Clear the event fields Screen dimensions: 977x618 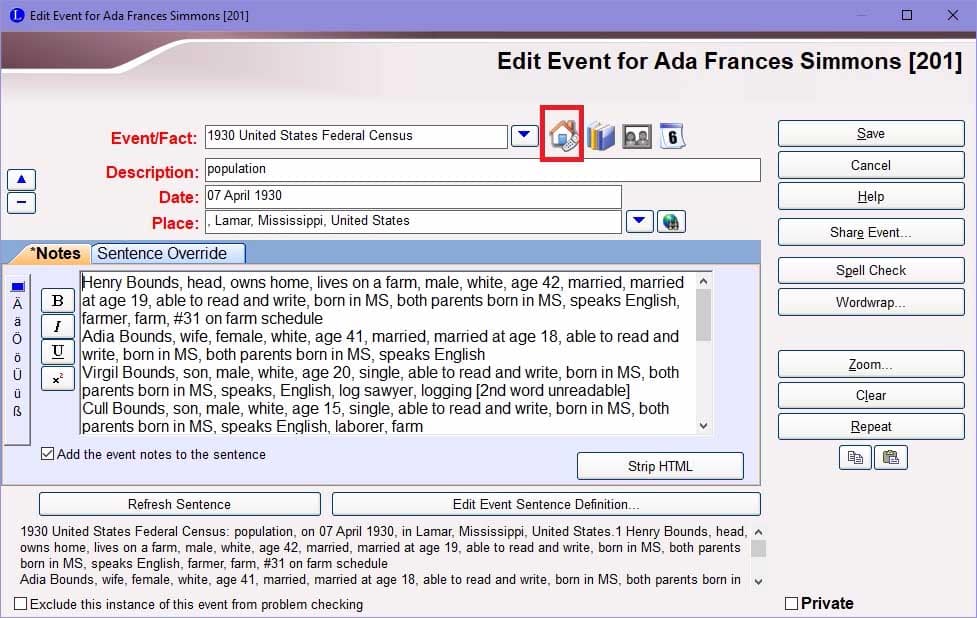870,396
